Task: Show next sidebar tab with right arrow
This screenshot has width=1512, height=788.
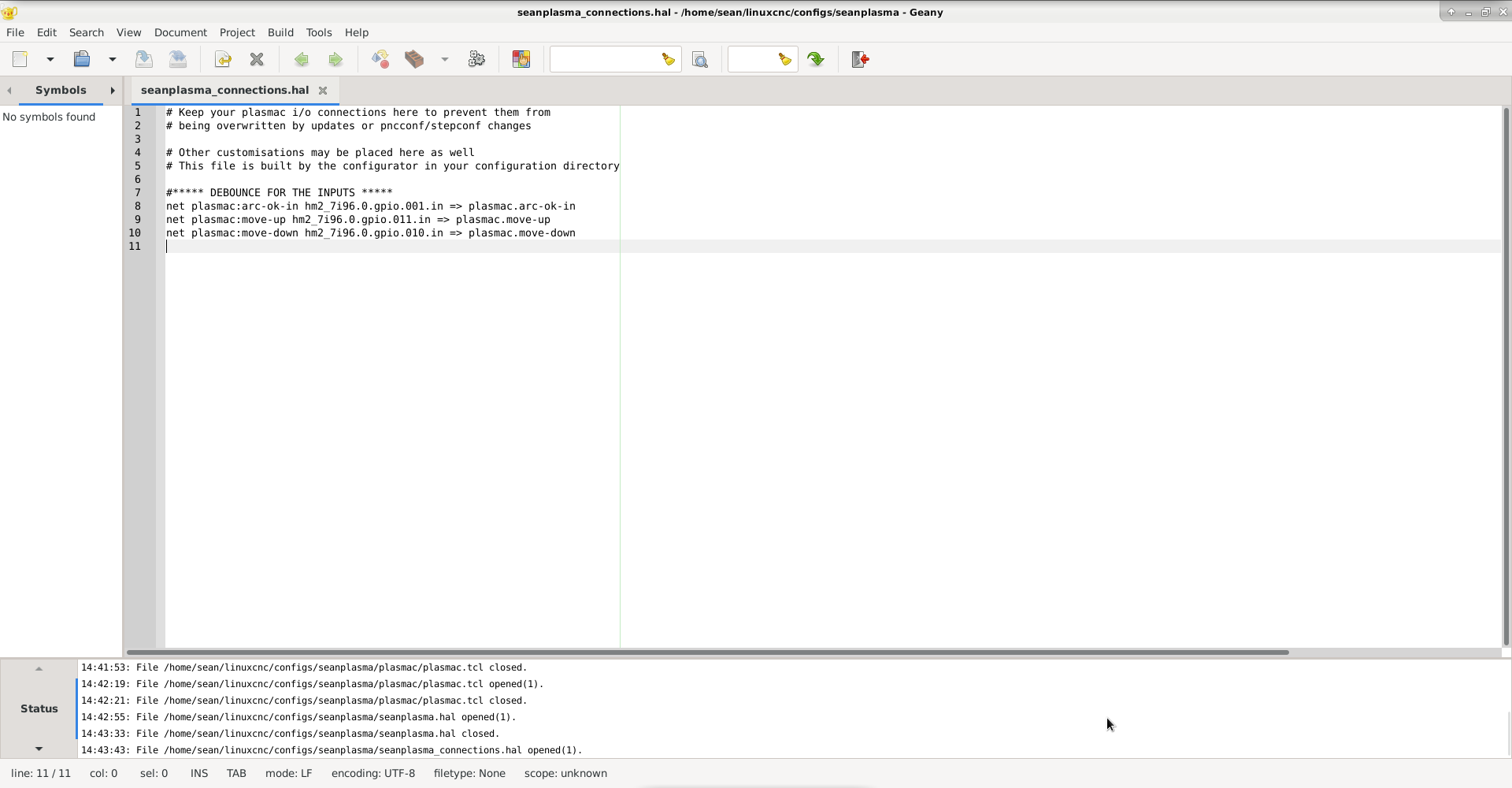Action: 113,91
